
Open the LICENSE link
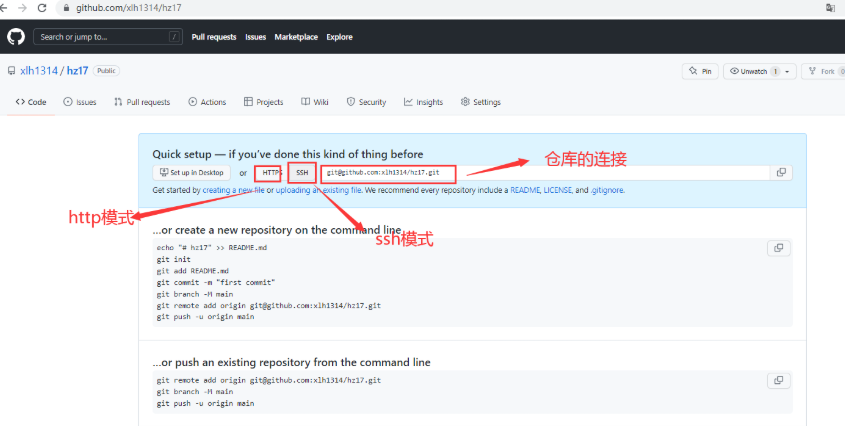click(557, 190)
